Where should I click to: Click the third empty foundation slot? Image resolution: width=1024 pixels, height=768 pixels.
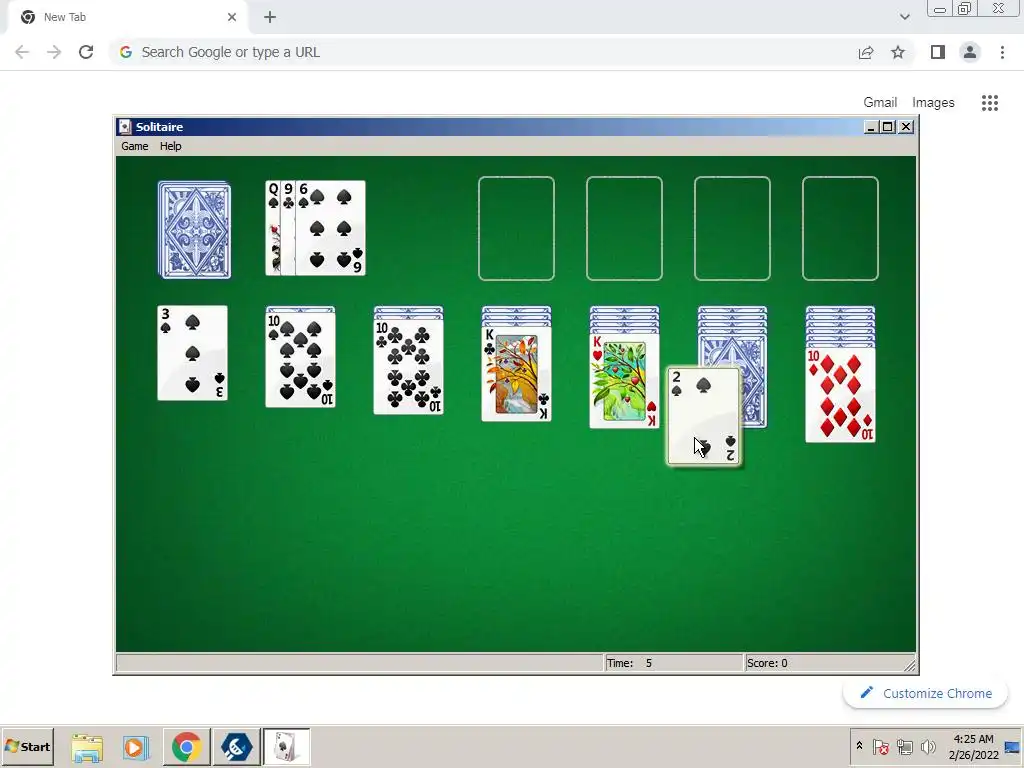732,229
